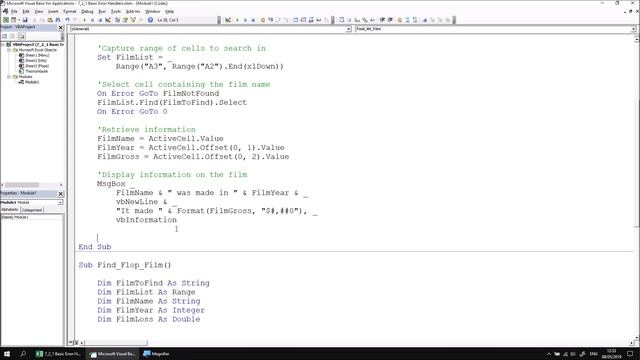Collapse the Microsoft Excel Objects folder
640x360 pixels.
point(9,50)
